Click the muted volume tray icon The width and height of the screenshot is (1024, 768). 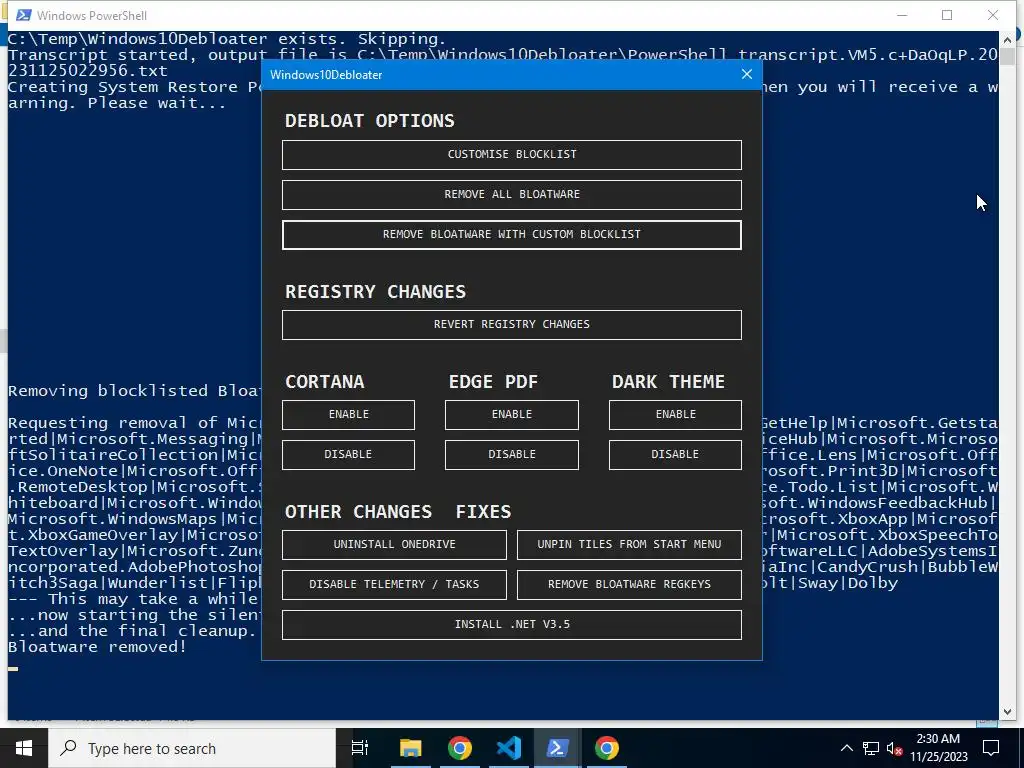click(x=894, y=748)
